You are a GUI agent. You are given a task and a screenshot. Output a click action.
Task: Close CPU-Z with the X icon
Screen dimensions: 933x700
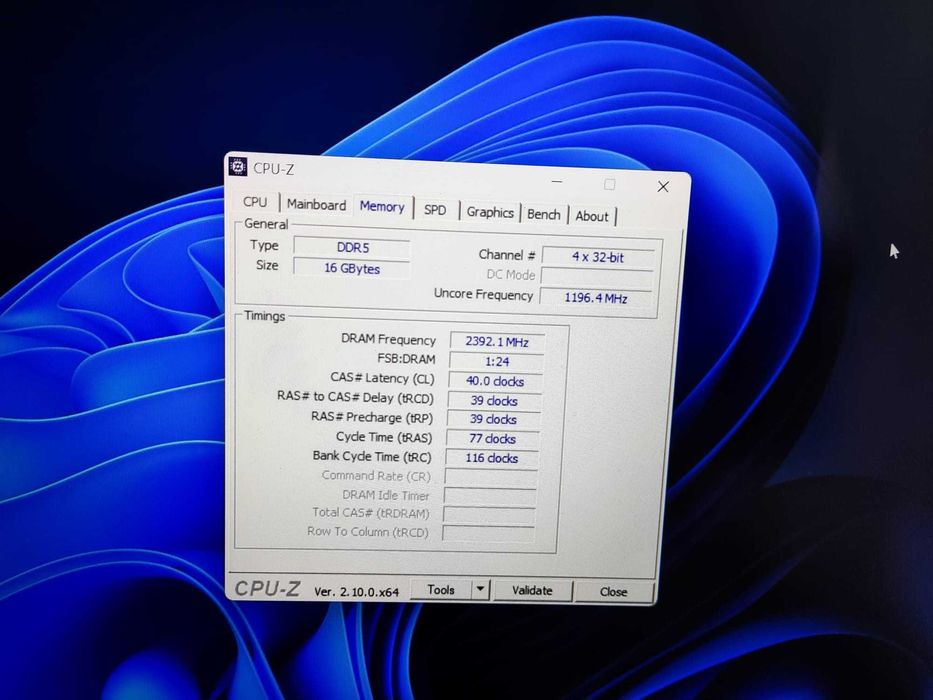click(663, 187)
